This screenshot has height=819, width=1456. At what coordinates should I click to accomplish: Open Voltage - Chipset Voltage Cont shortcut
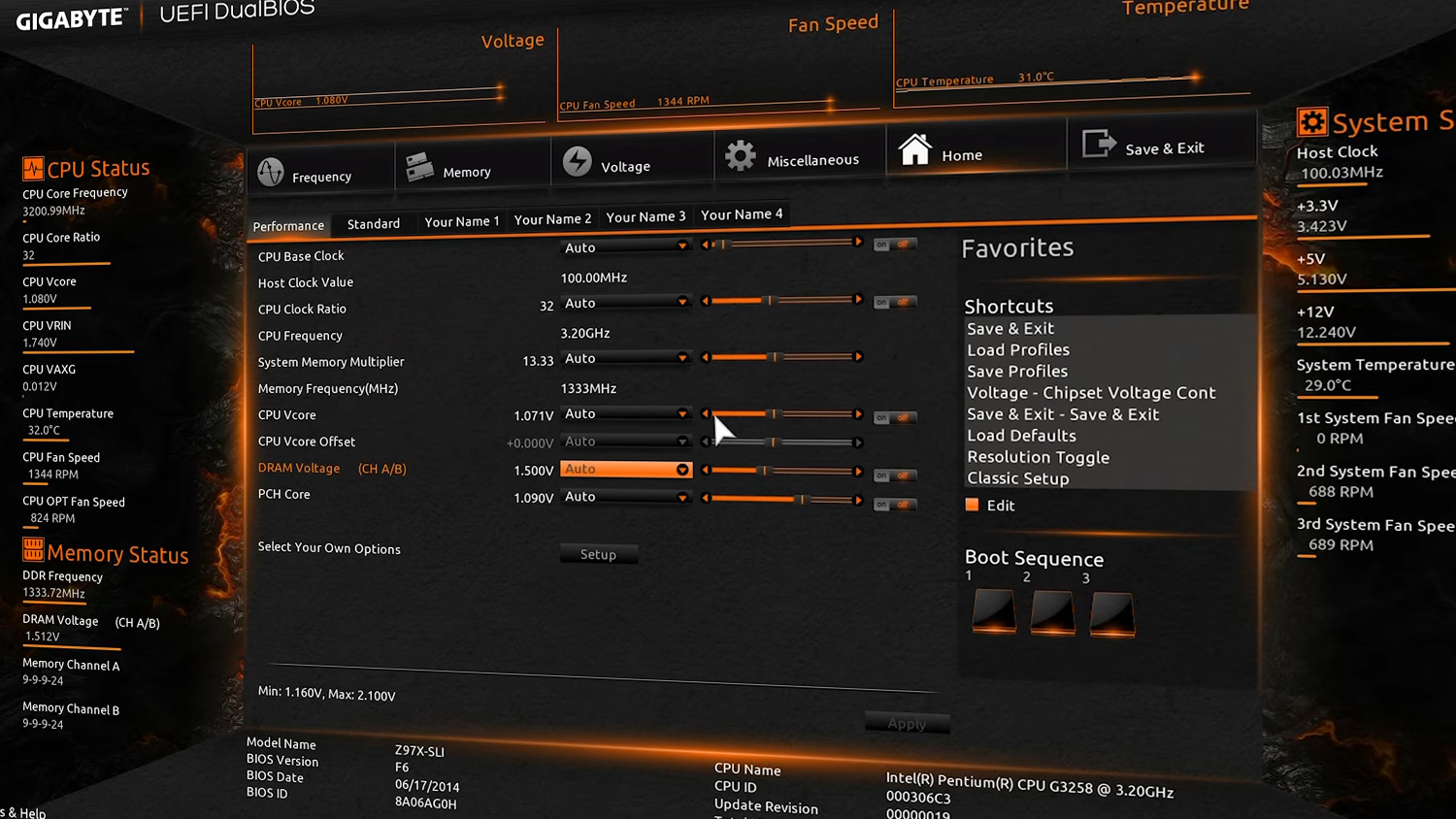click(1091, 392)
